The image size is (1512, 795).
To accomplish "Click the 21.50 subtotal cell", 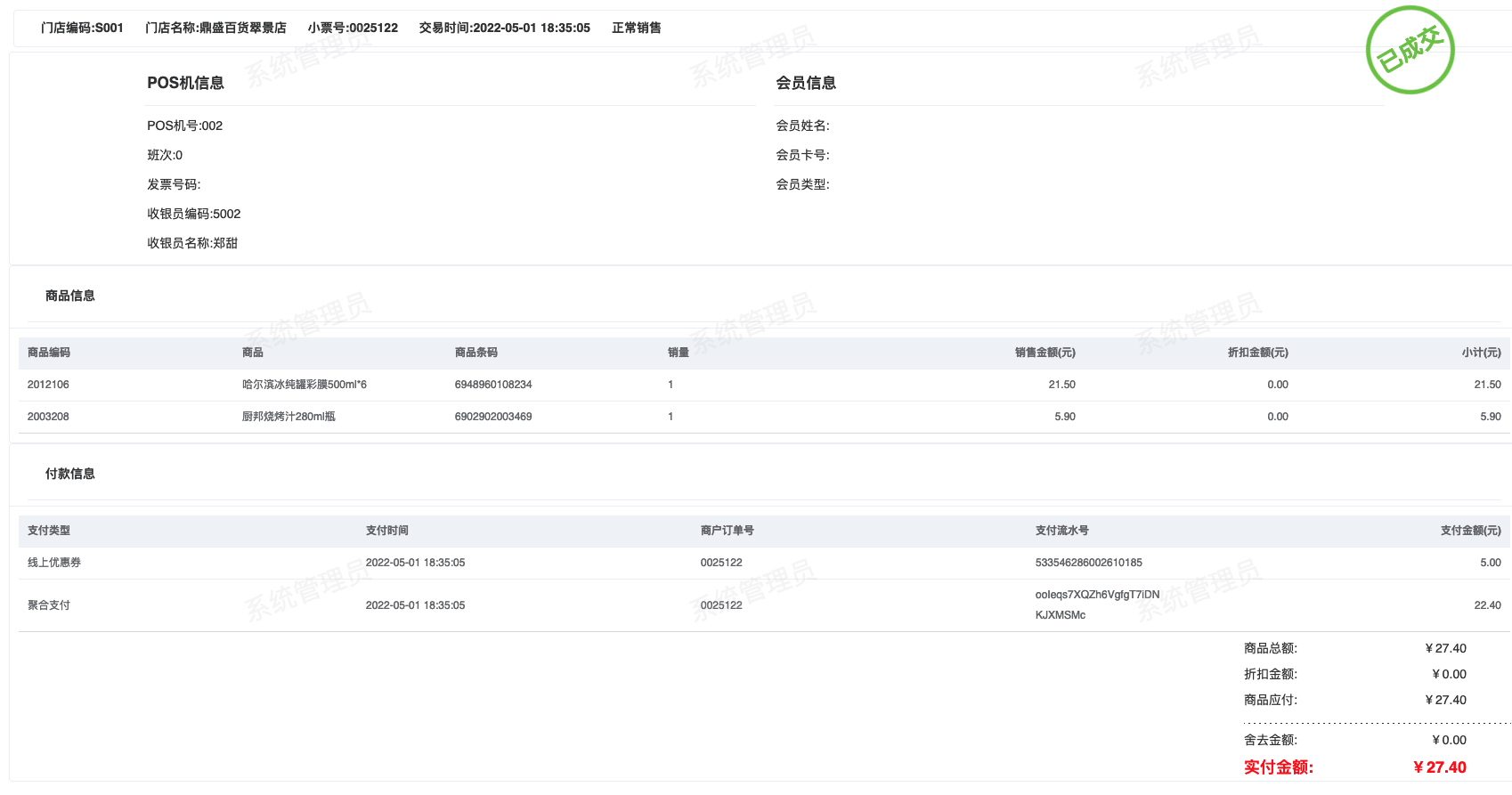I will pyautogui.click(x=1488, y=385).
